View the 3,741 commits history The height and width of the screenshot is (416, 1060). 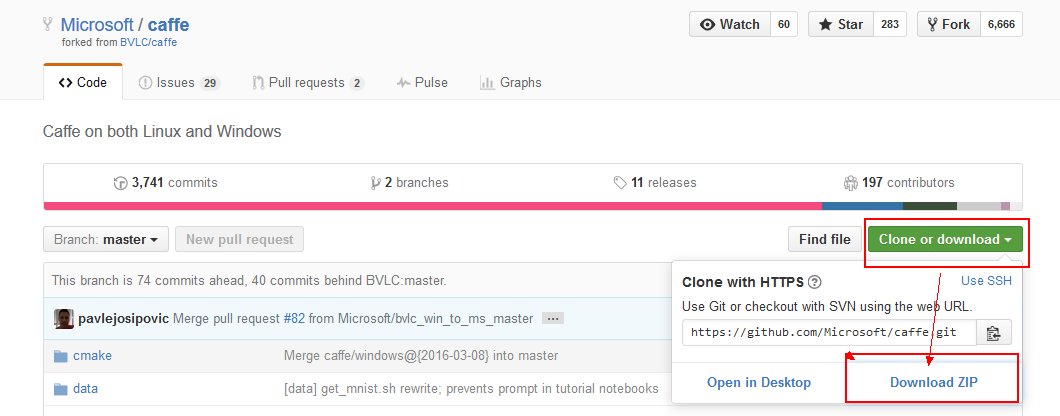click(x=166, y=183)
